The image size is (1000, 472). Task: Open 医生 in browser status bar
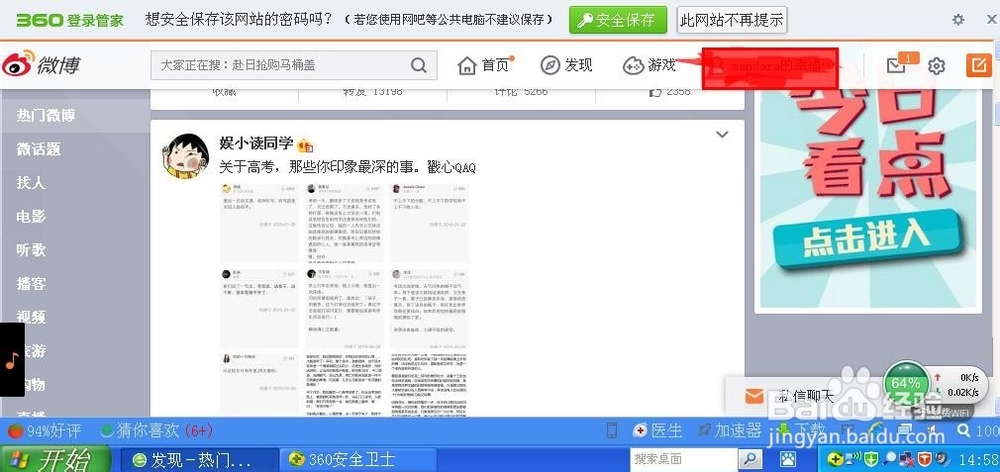coord(658,431)
